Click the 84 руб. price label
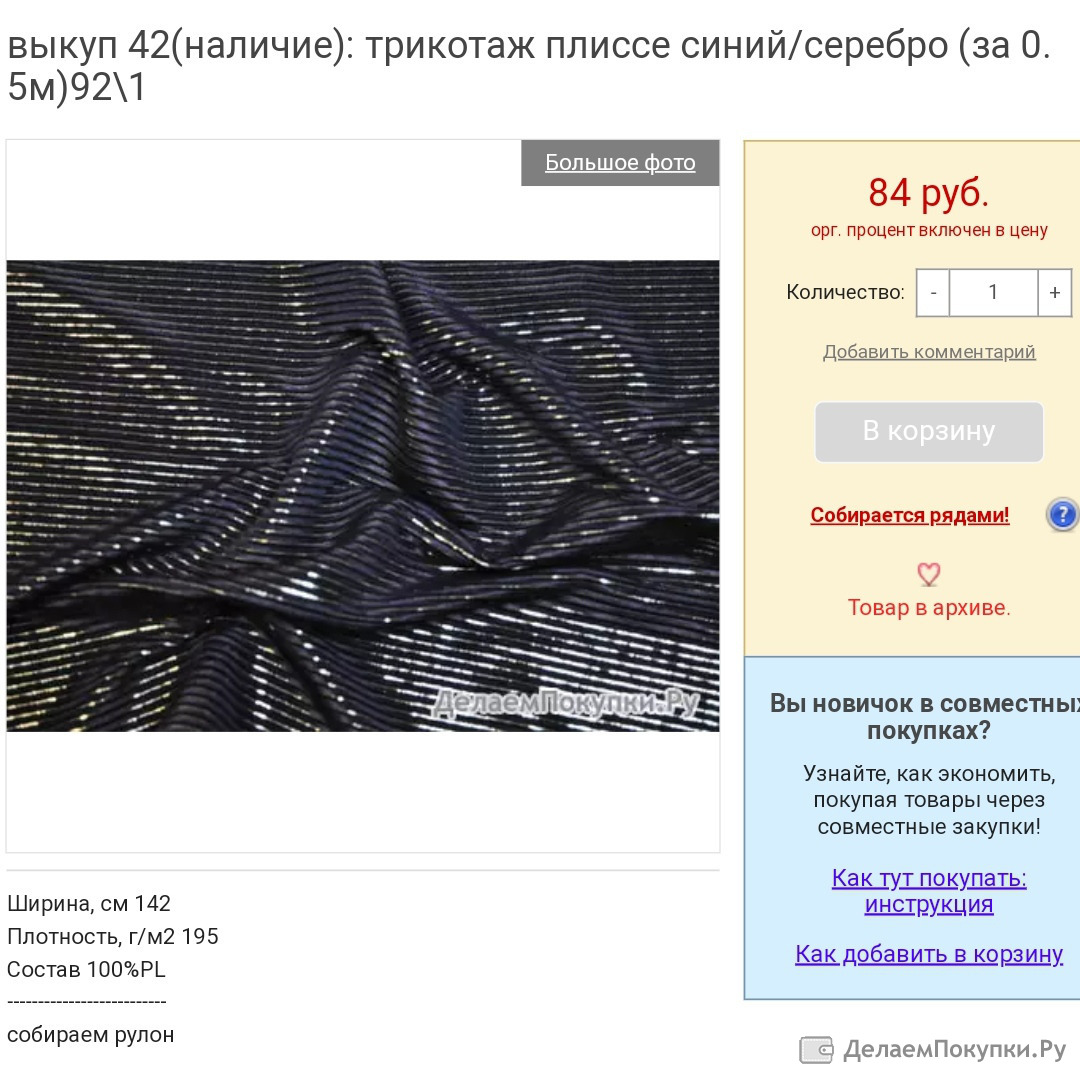Viewport: 1080px width, 1079px height. pos(928,192)
